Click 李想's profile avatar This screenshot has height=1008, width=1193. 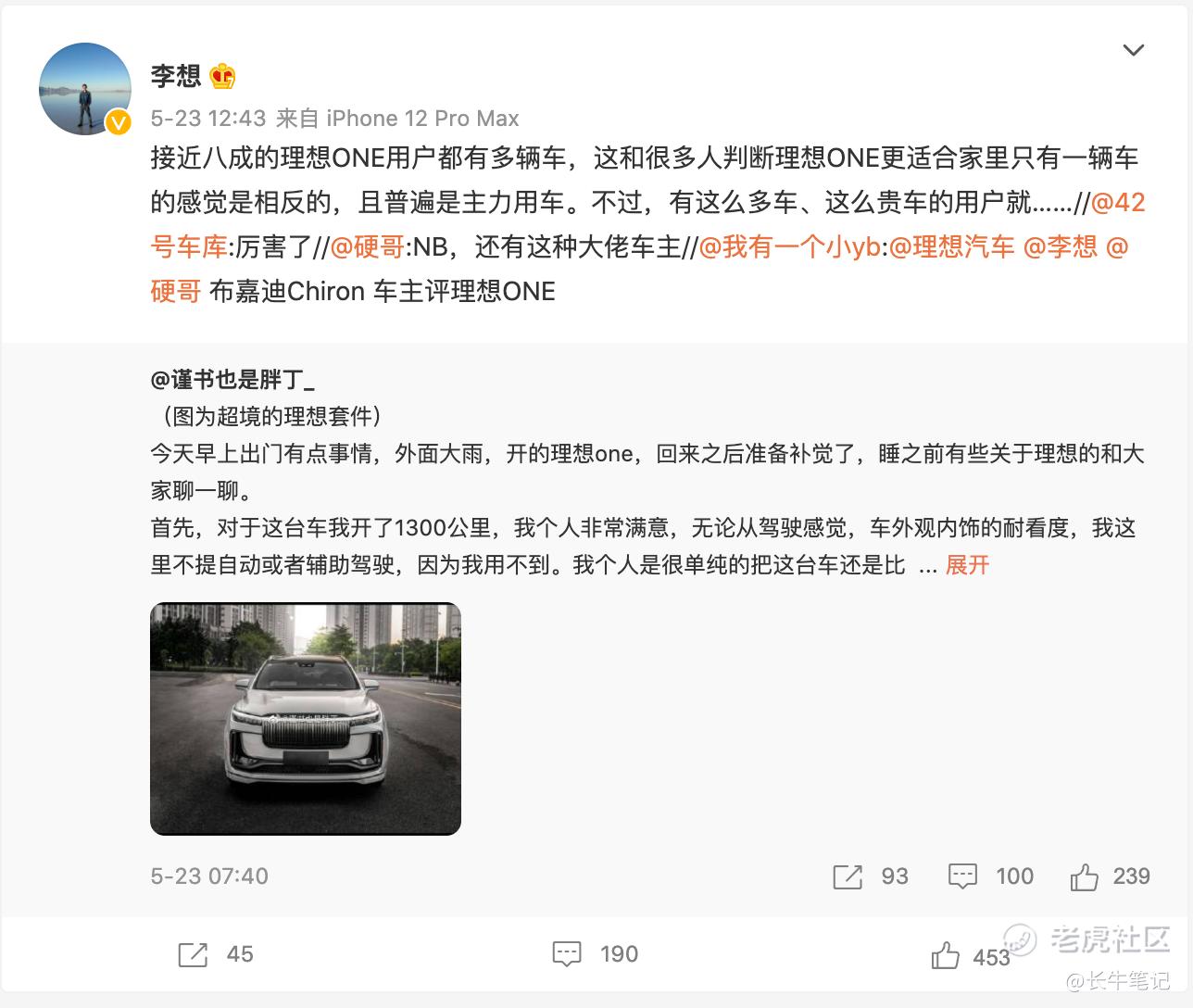pyautogui.click(x=85, y=88)
